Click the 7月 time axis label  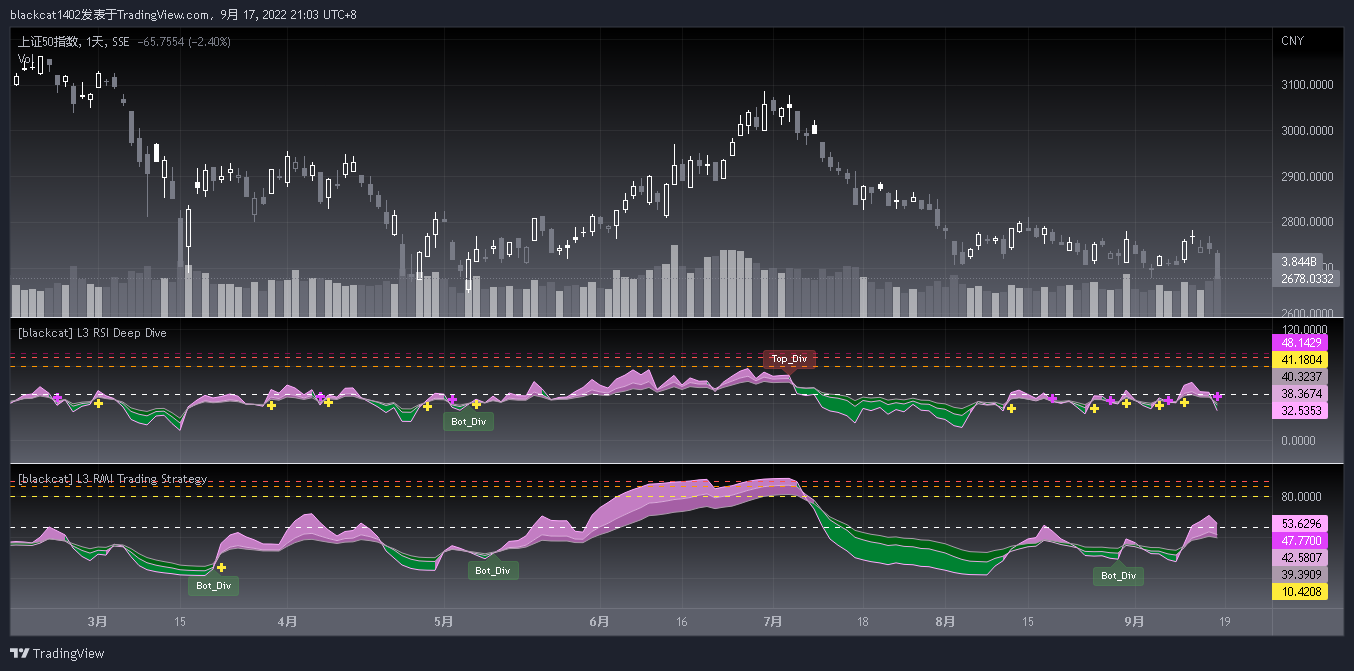pyautogui.click(x=772, y=622)
